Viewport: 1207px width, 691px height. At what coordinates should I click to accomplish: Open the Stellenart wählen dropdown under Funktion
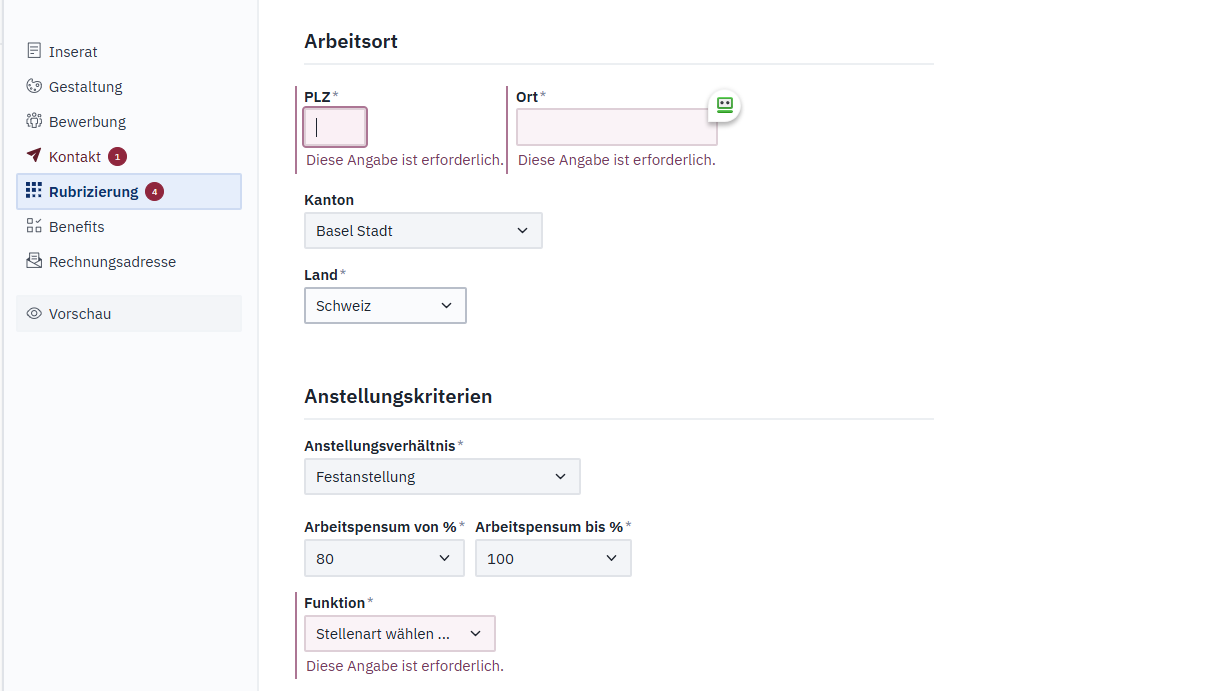(x=399, y=633)
